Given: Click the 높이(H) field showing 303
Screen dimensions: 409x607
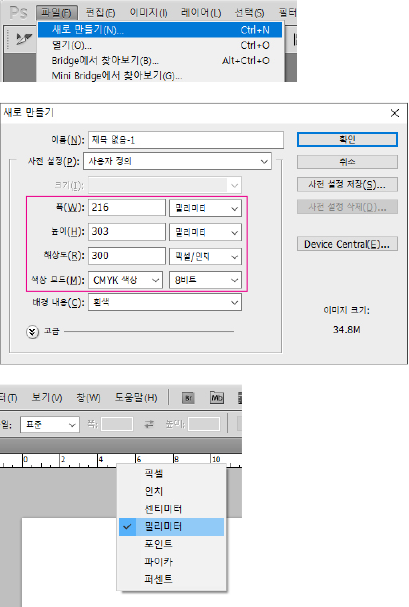Looking at the screenshot, I should 127,232.
